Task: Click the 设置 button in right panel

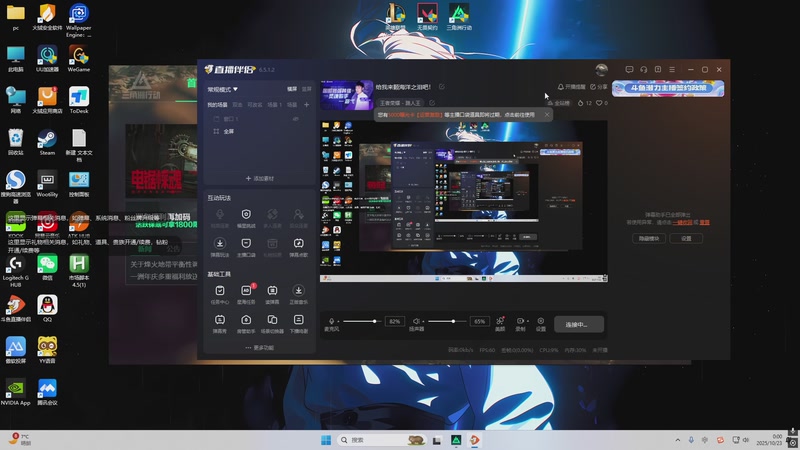Action: coord(686,238)
